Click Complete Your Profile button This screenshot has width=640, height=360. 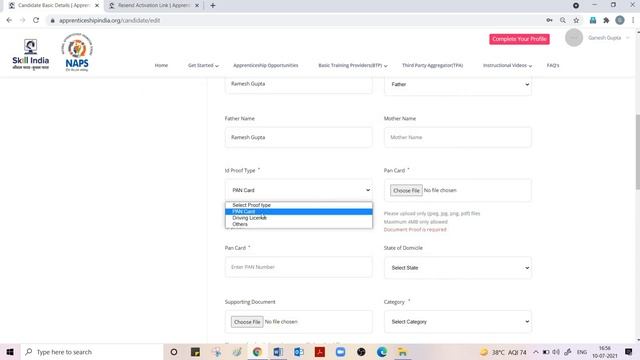click(x=519, y=39)
